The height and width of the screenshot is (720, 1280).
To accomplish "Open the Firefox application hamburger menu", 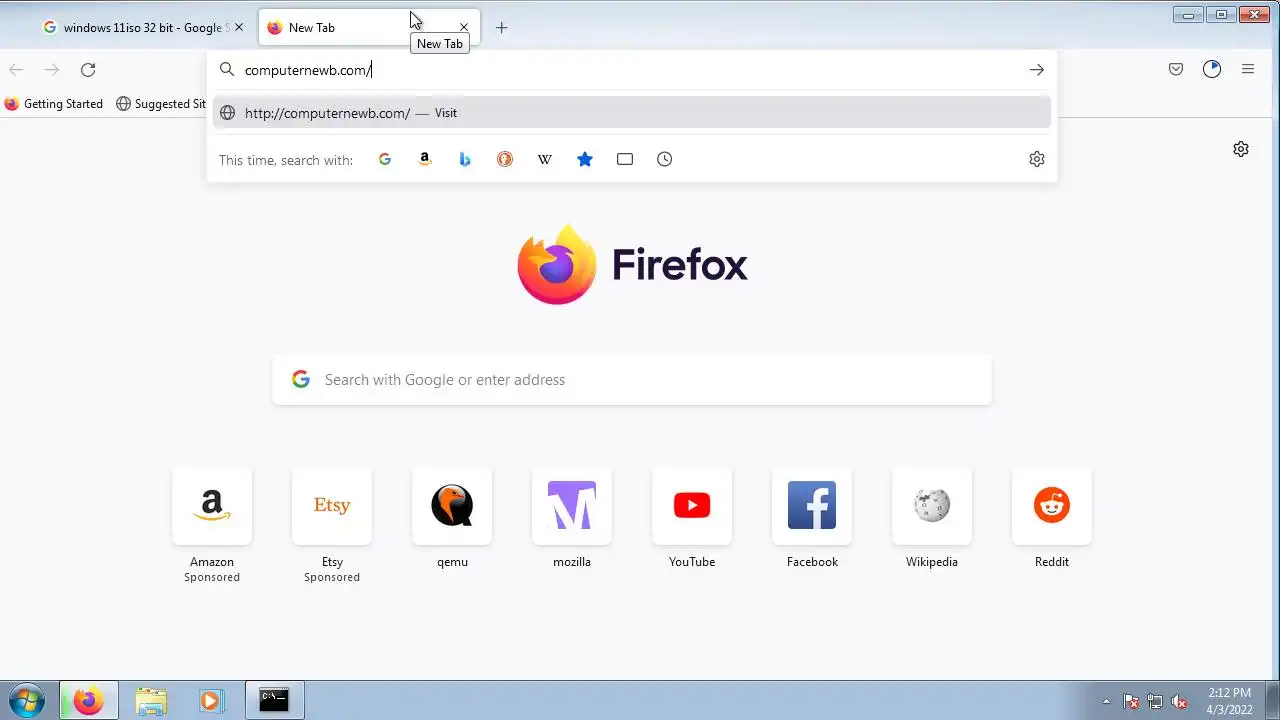I will (1248, 69).
